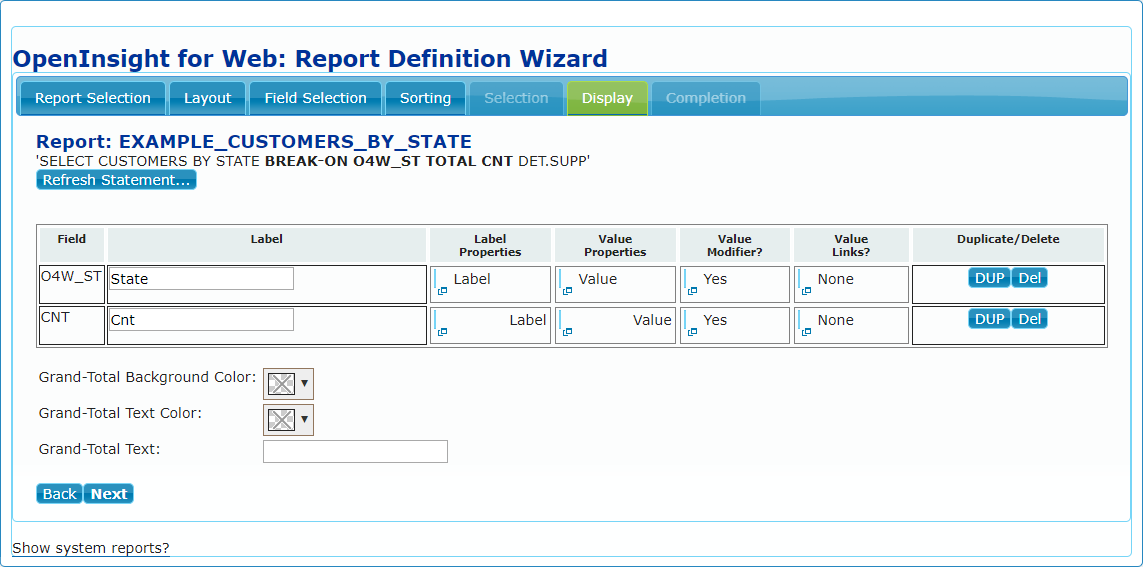Click the Grand-Total Text input field
The width and height of the screenshot is (1143, 567).
click(x=355, y=451)
